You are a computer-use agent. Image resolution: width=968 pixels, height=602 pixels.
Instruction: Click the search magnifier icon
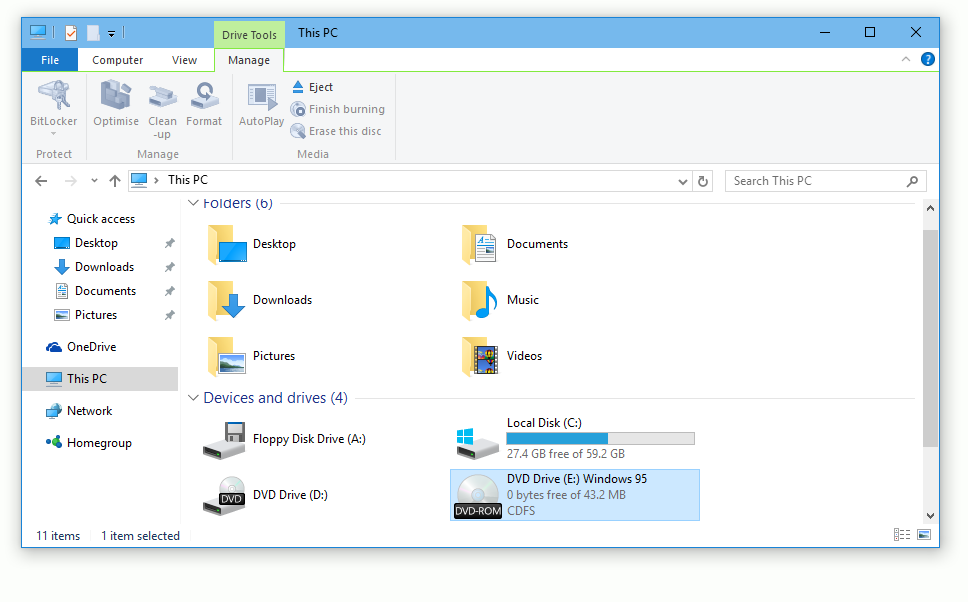coord(912,181)
